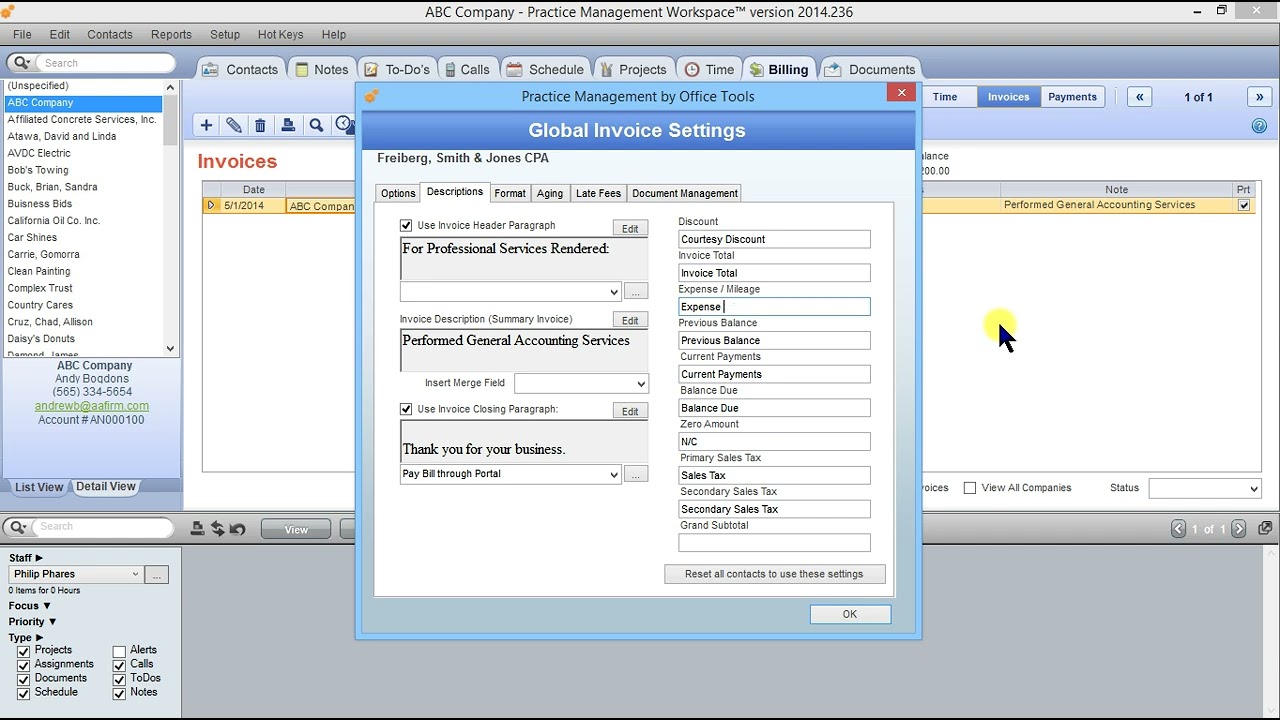Screen dimensions: 1280x720
Task: Click the pop-out window icon at lower right
Action: 1265,528
